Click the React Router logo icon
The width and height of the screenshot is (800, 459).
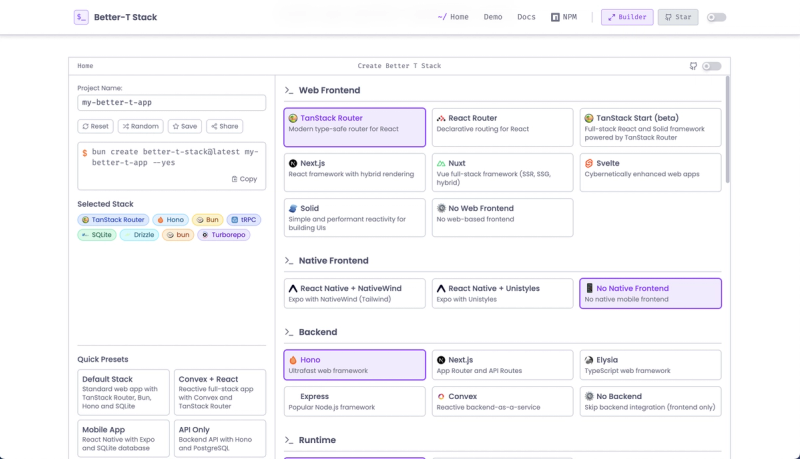pyautogui.click(x=441, y=118)
